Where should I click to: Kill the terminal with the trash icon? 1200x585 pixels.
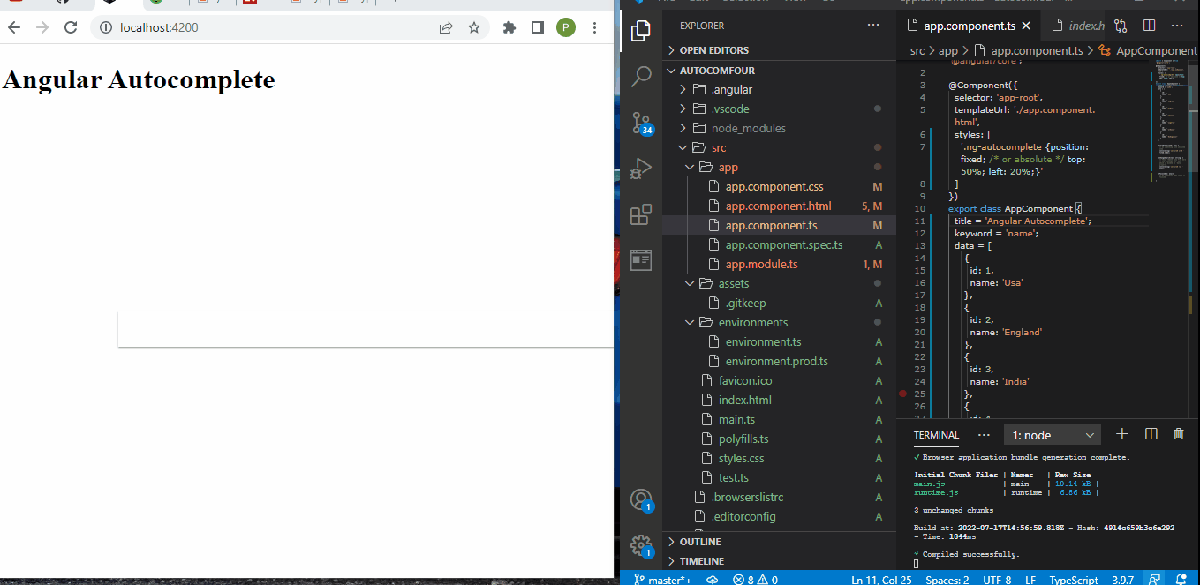[x=1177, y=434]
